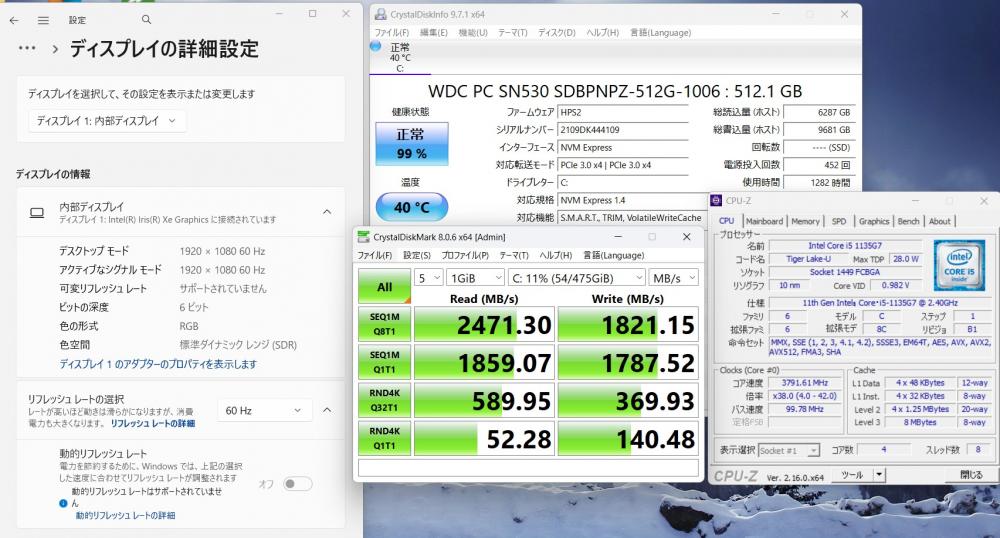Click the CPU name Intel Core i5 1135G7
Screen dimensions: 1000x538
point(845,245)
